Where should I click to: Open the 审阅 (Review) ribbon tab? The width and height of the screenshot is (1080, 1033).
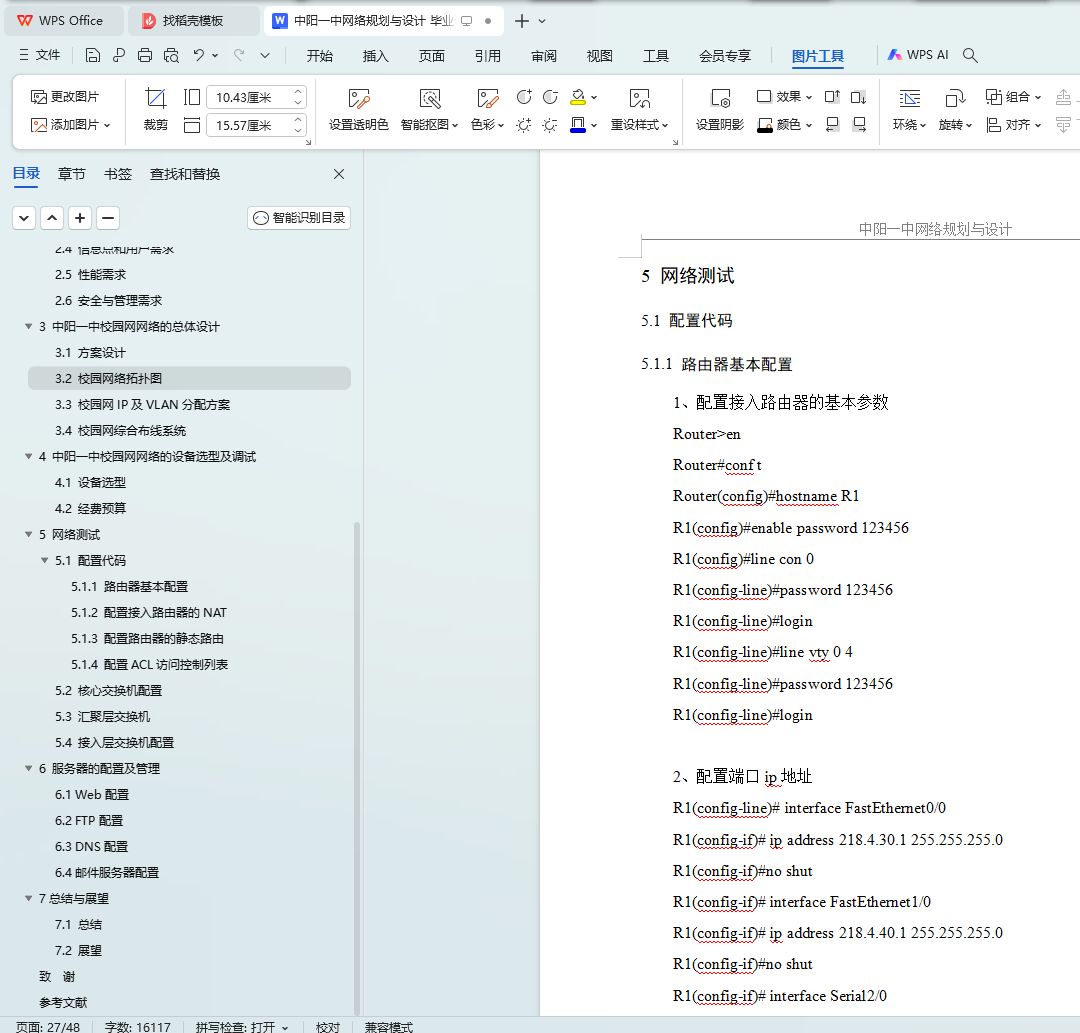pos(544,56)
